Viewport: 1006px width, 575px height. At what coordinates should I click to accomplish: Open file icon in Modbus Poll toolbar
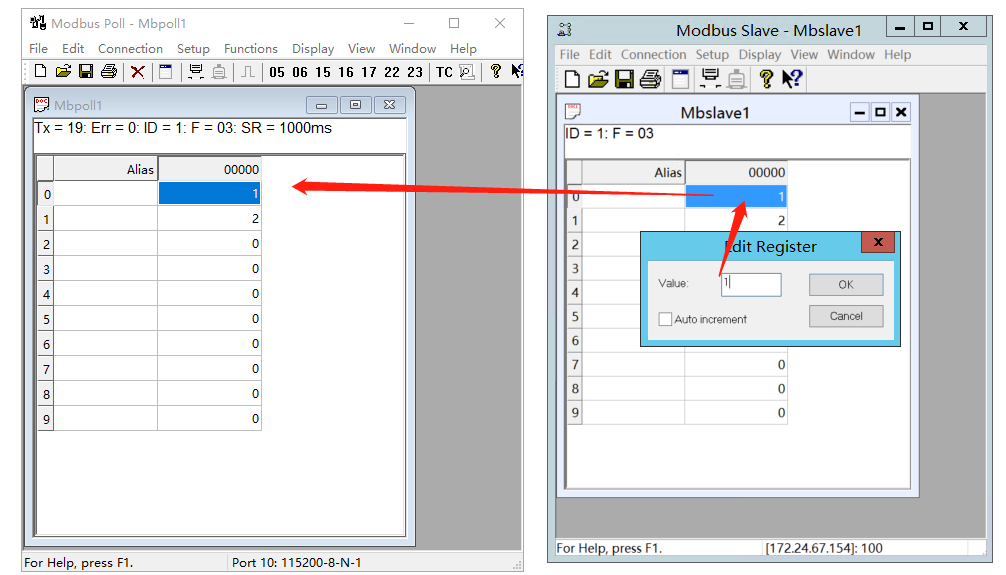click(x=63, y=72)
